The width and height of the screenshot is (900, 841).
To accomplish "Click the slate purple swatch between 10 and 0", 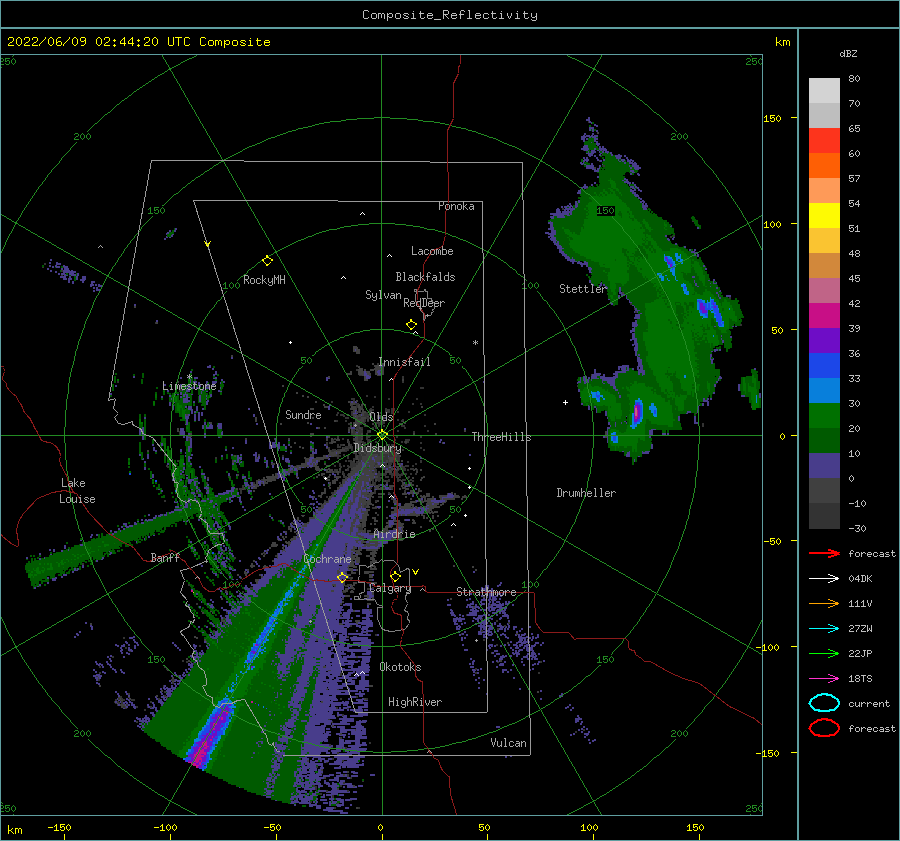I will 824,466.
